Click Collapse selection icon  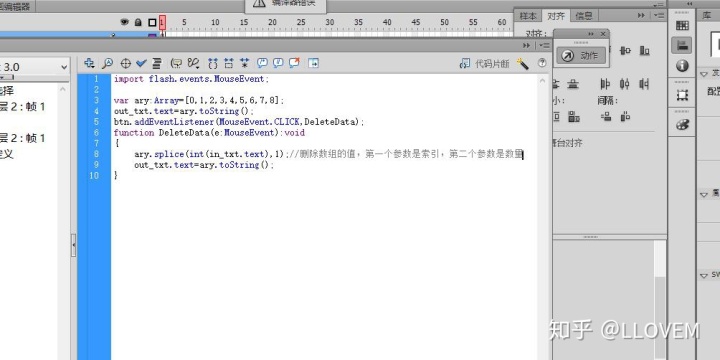point(228,63)
